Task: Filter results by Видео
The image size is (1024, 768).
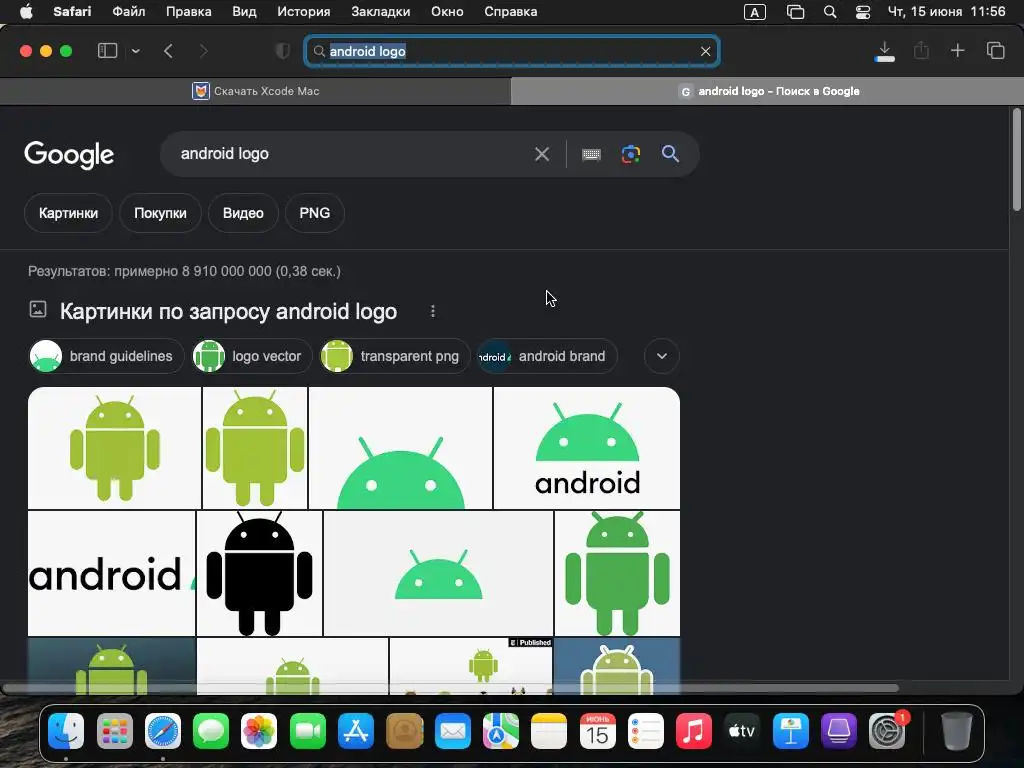Action: (243, 213)
